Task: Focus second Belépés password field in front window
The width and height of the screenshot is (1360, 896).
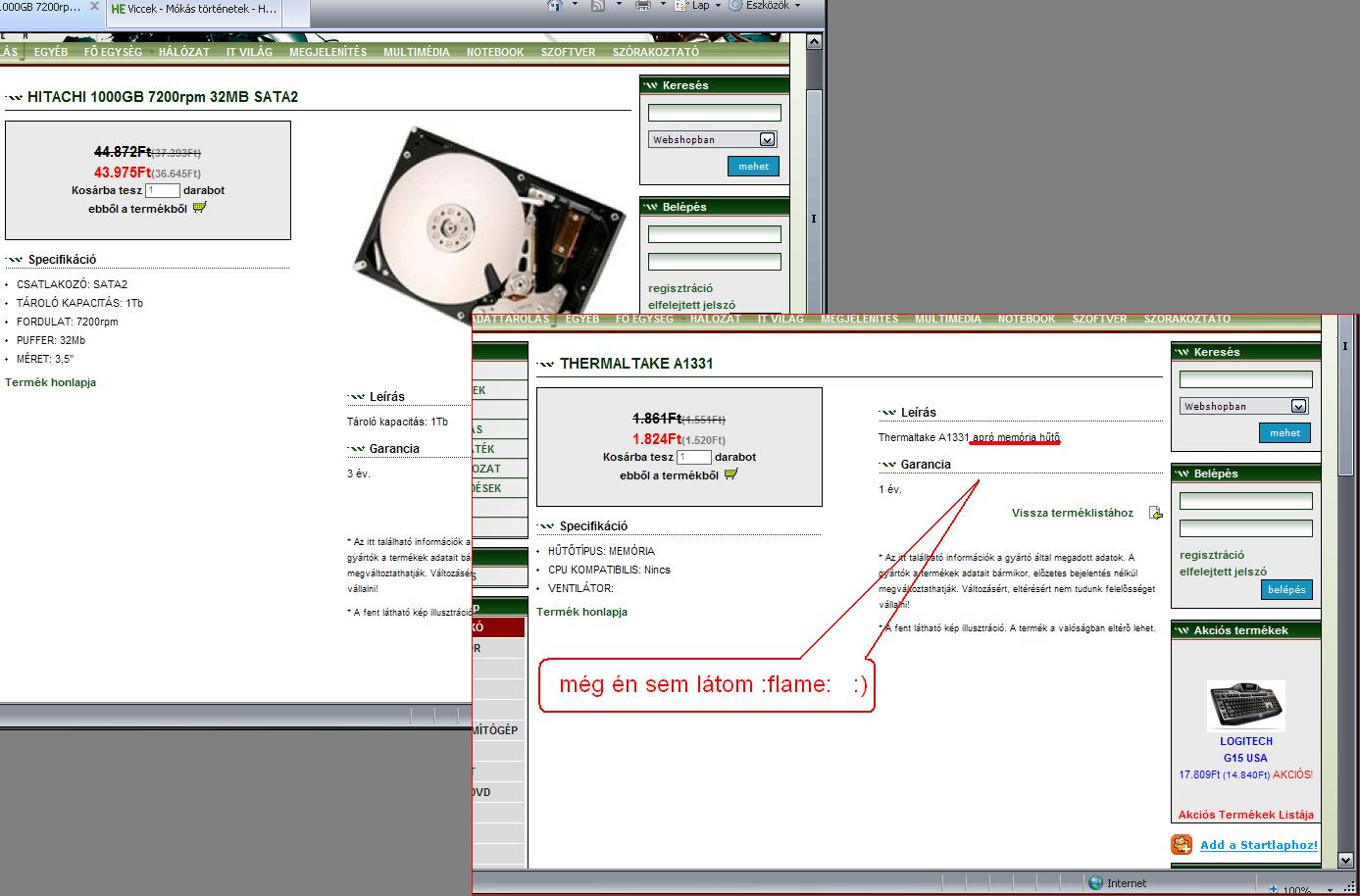Action: tap(1246, 528)
